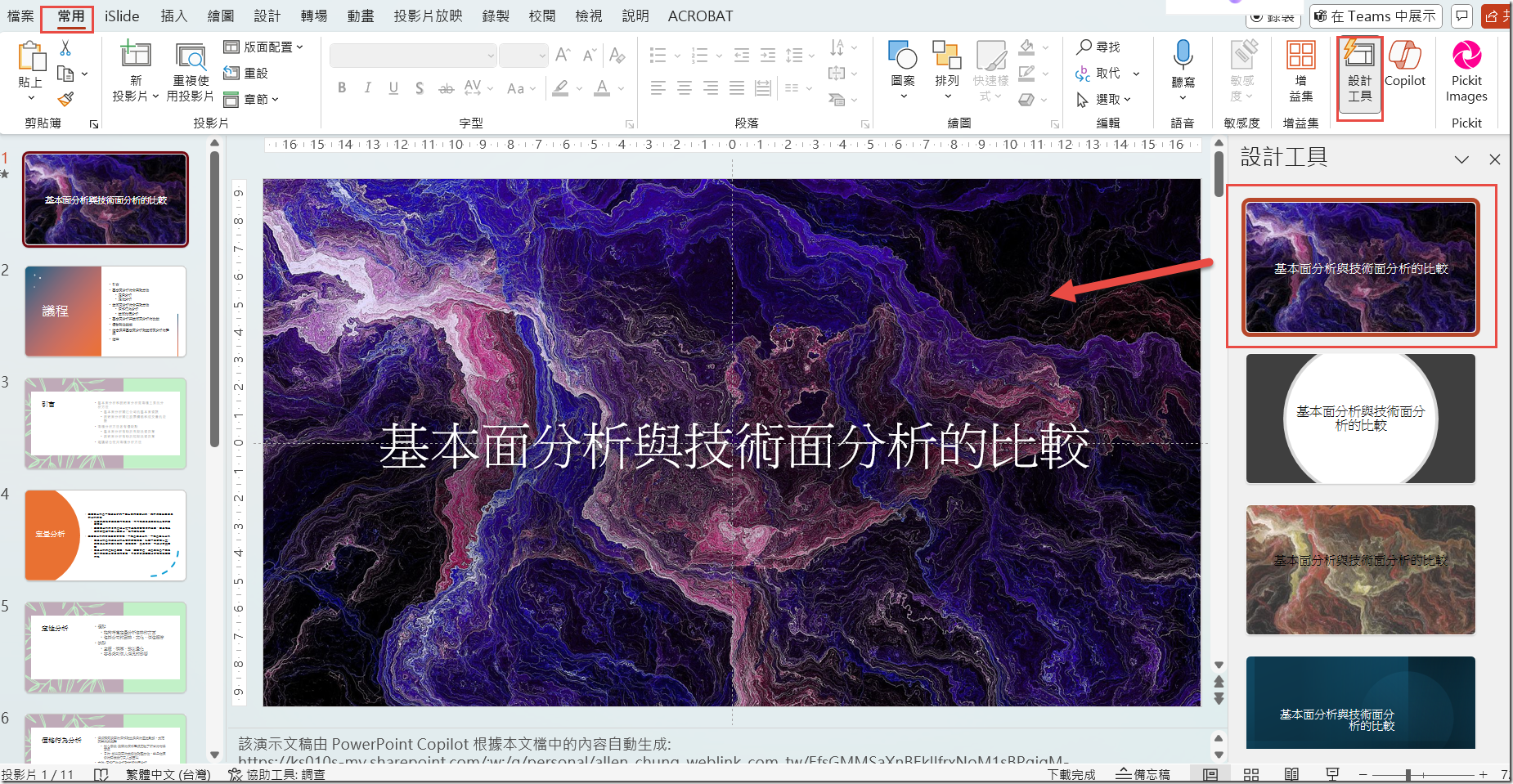The width and height of the screenshot is (1513, 784).
Task: Toggle Underline formatting
Action: (x=393, y=87)
